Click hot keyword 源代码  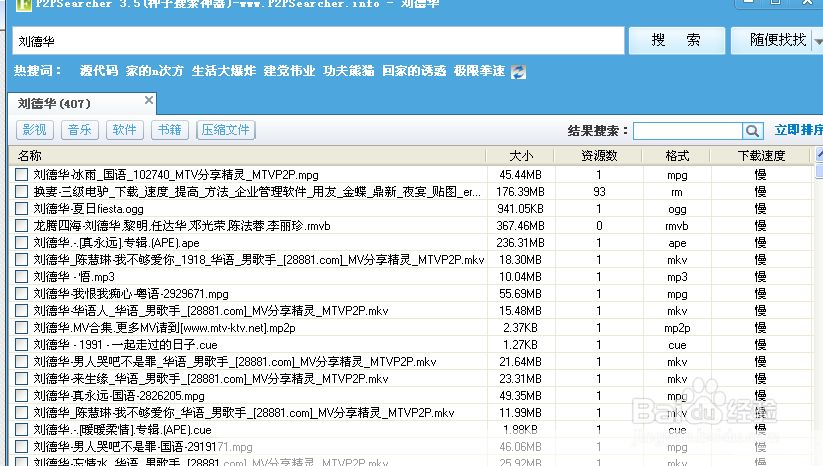[99, 71]
